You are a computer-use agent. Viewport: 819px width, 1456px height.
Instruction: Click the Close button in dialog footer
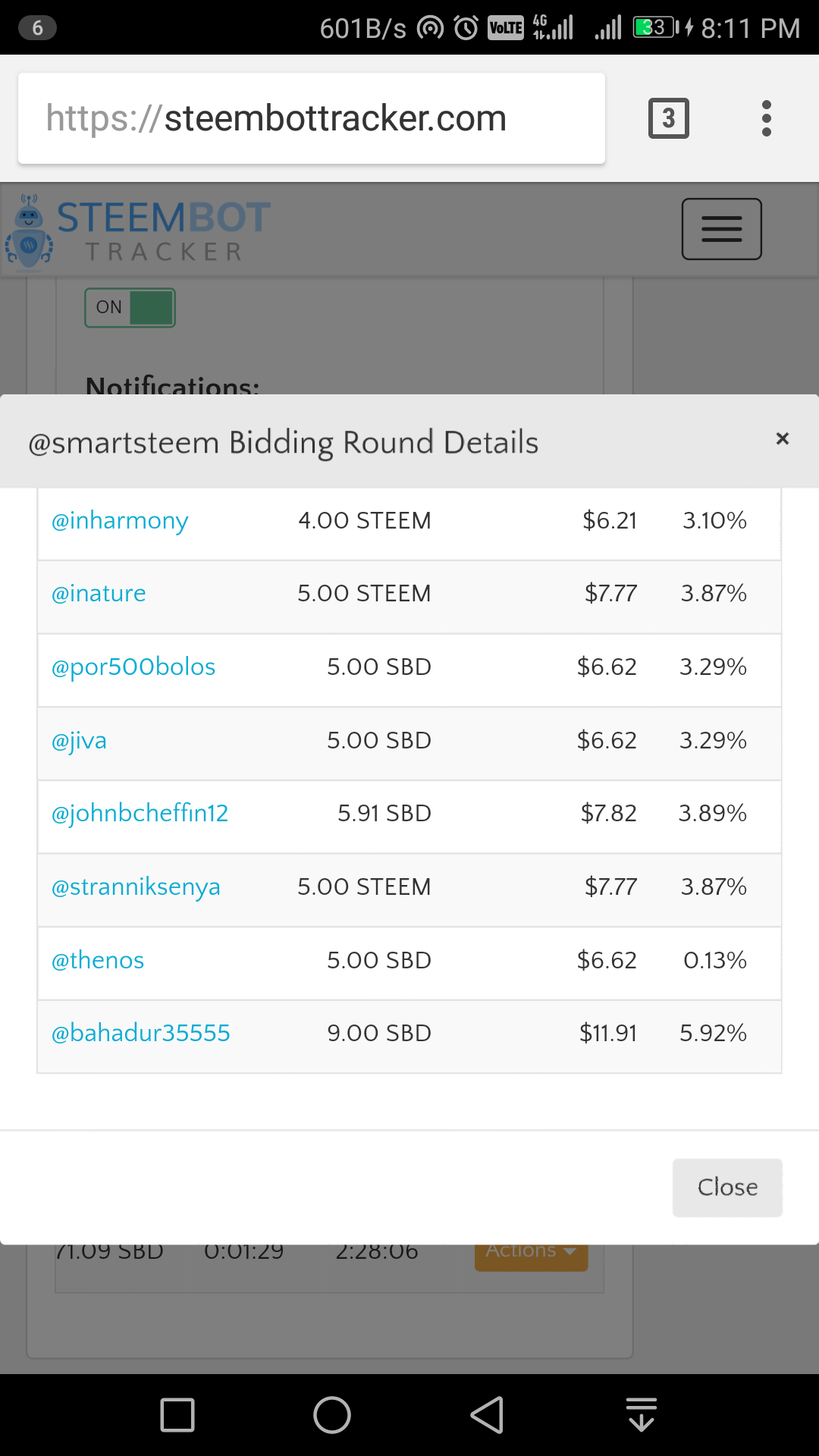[x=727, y=1188]
